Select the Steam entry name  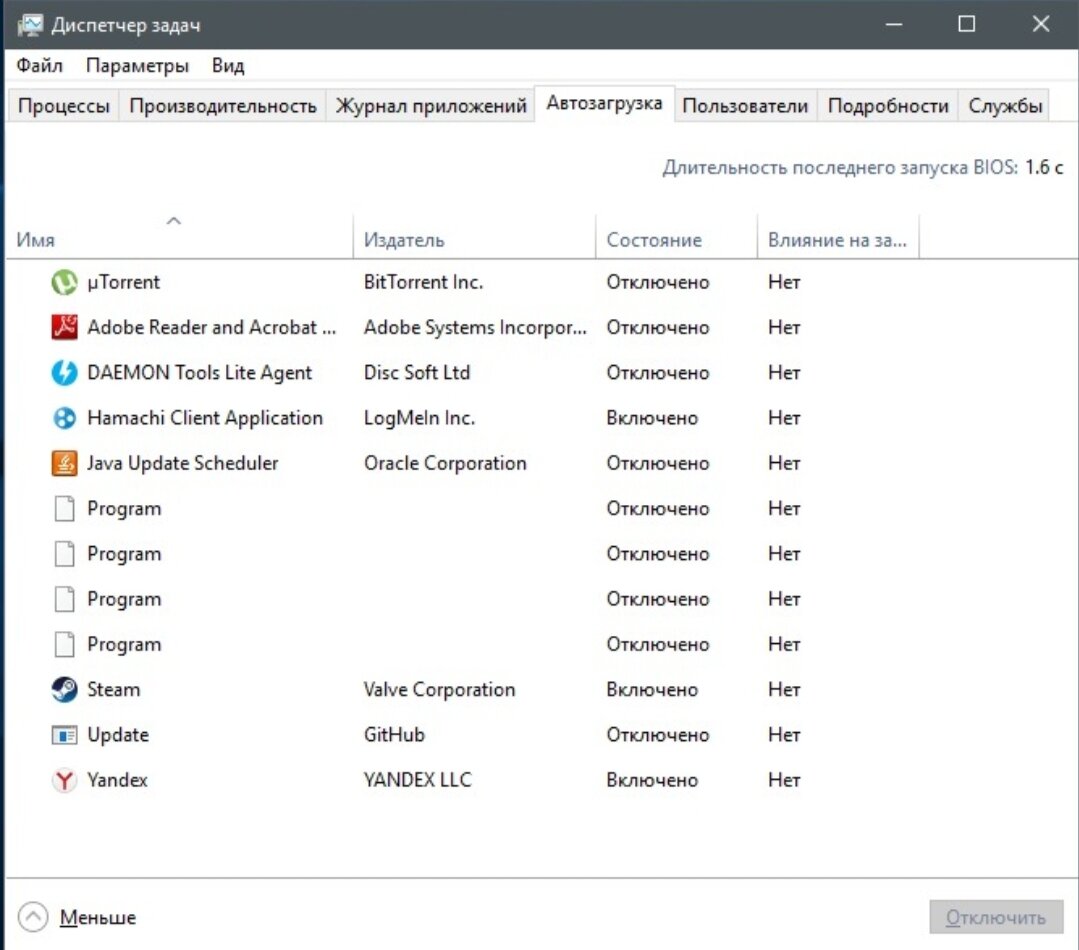click(x=114, y=689)
